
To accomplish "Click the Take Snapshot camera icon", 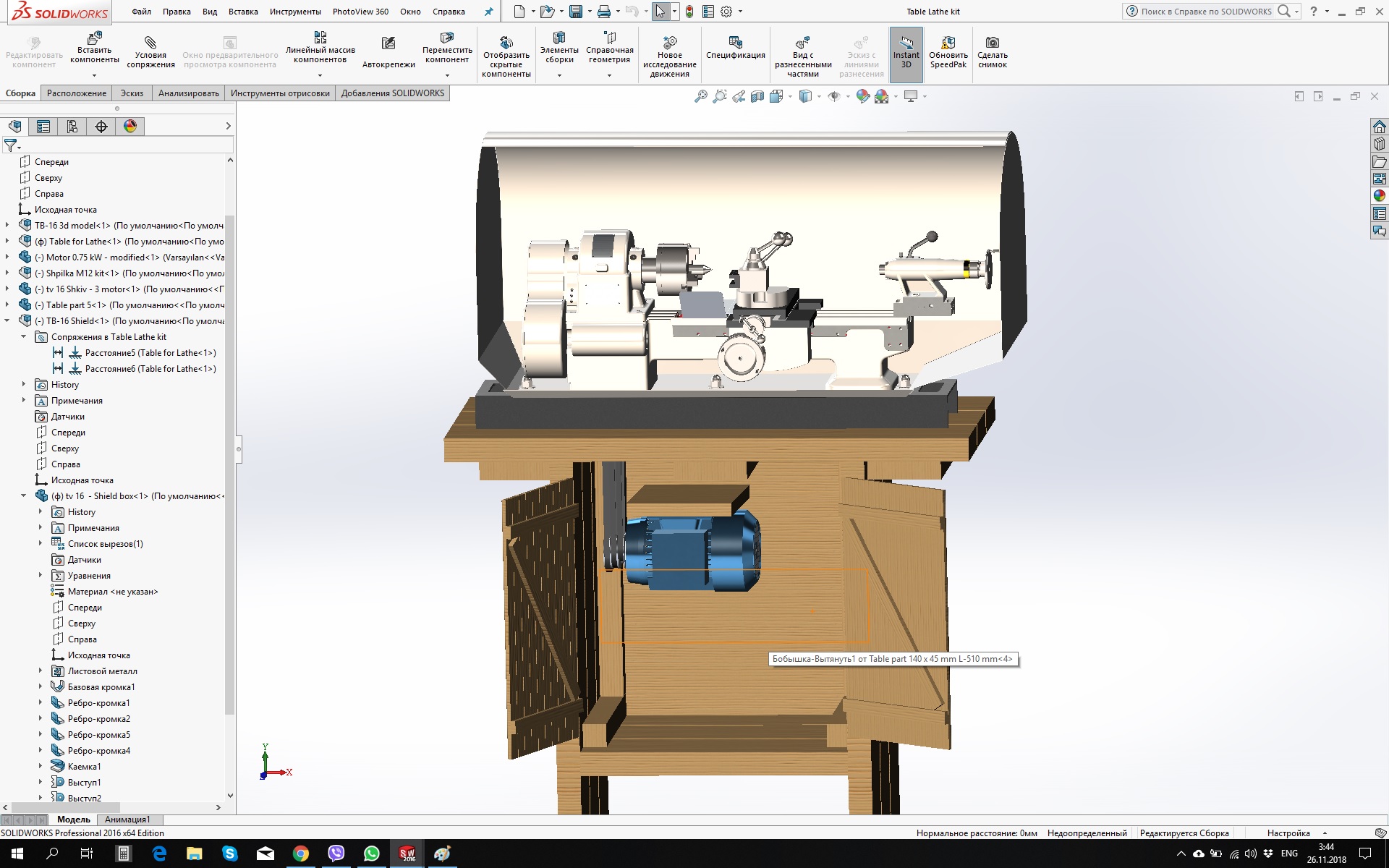I will (x=993, y=43).
